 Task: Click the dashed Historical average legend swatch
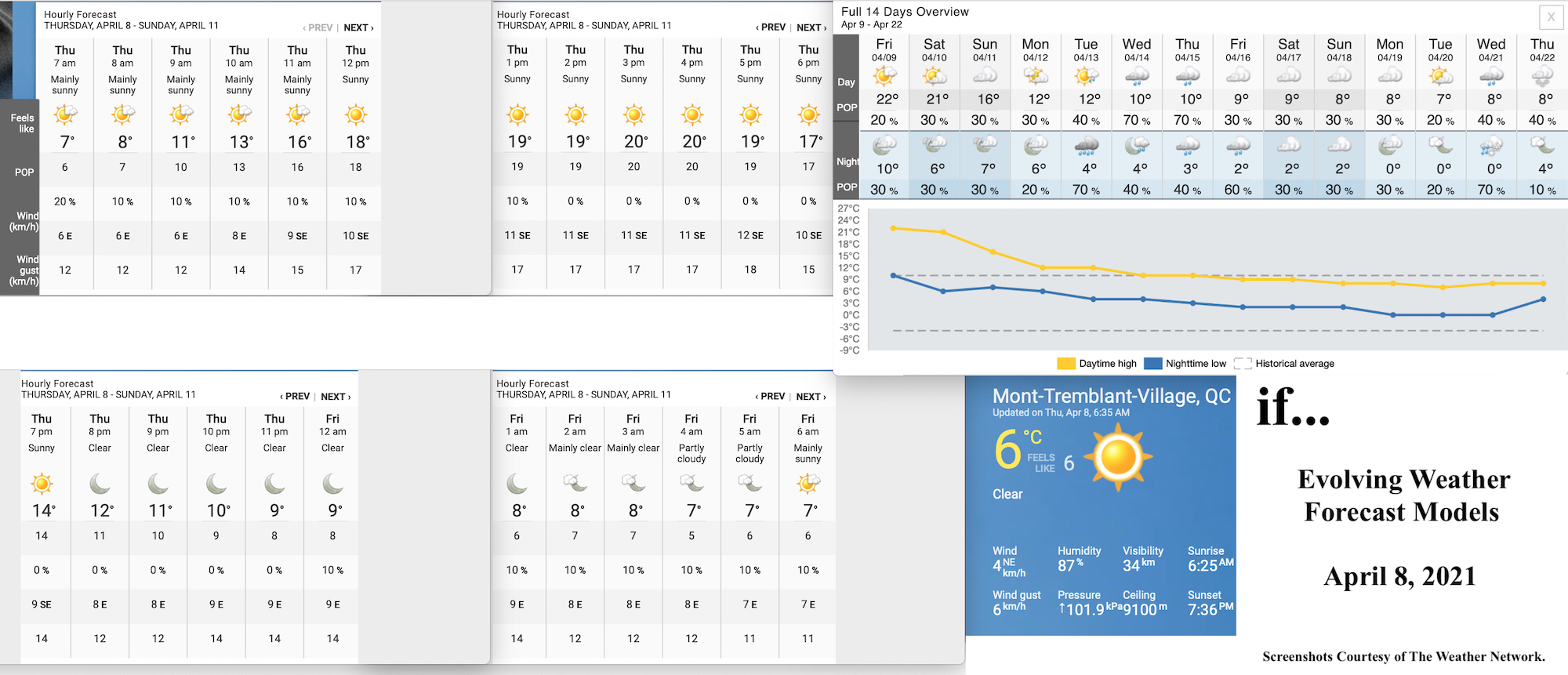(1243, 364)
